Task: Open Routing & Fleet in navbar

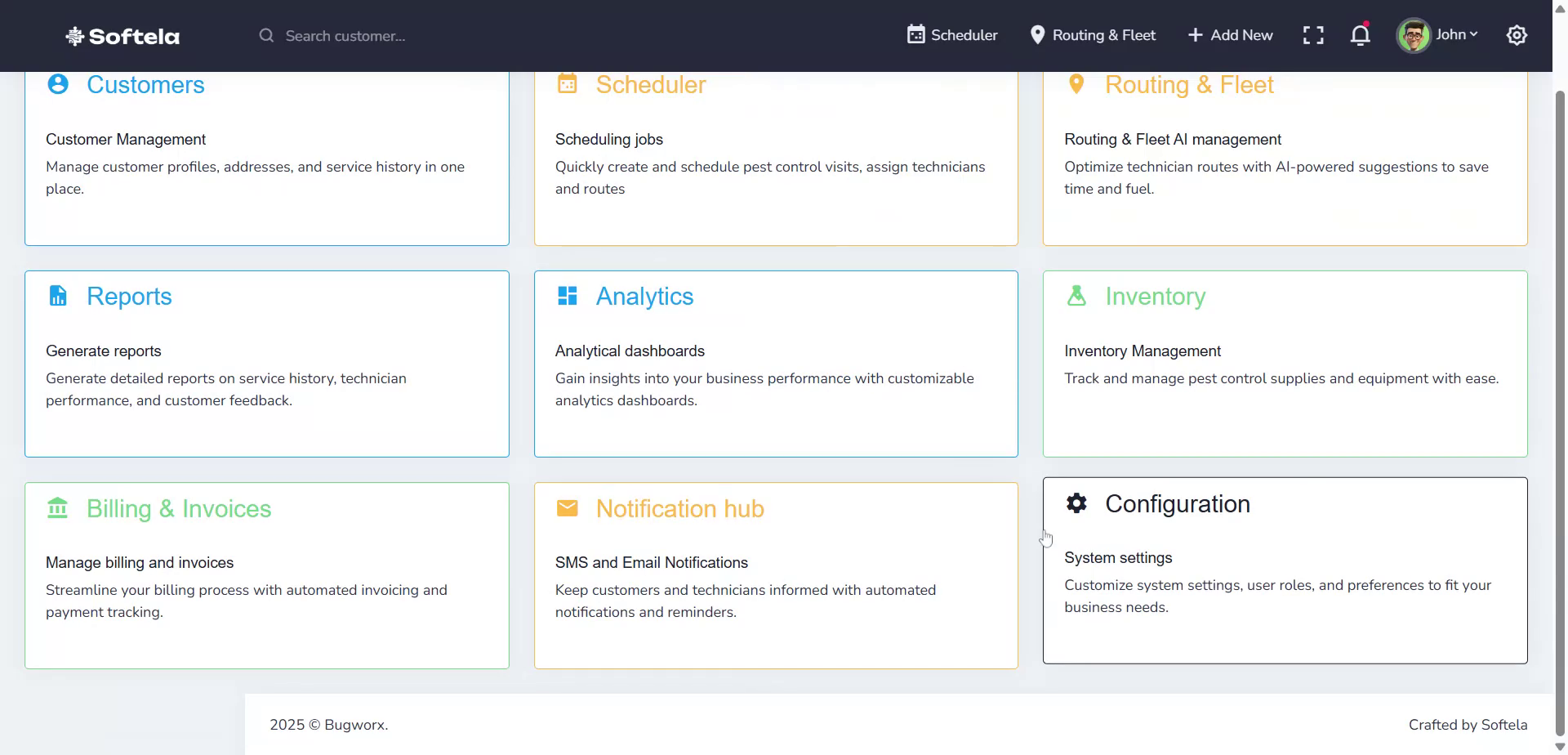Action: (x=1093, y=35)
